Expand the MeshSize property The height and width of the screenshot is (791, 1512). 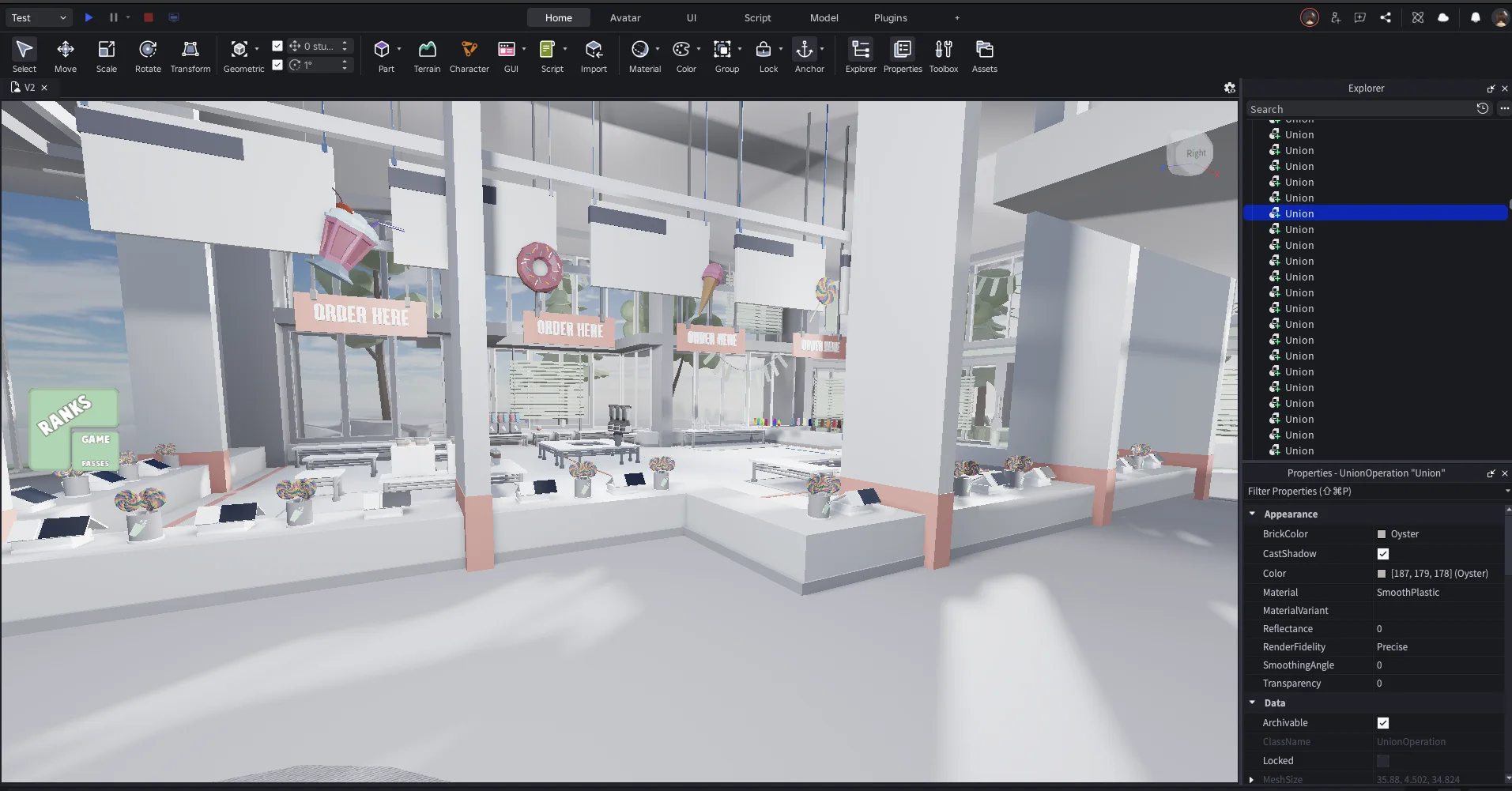point(1252,780)
